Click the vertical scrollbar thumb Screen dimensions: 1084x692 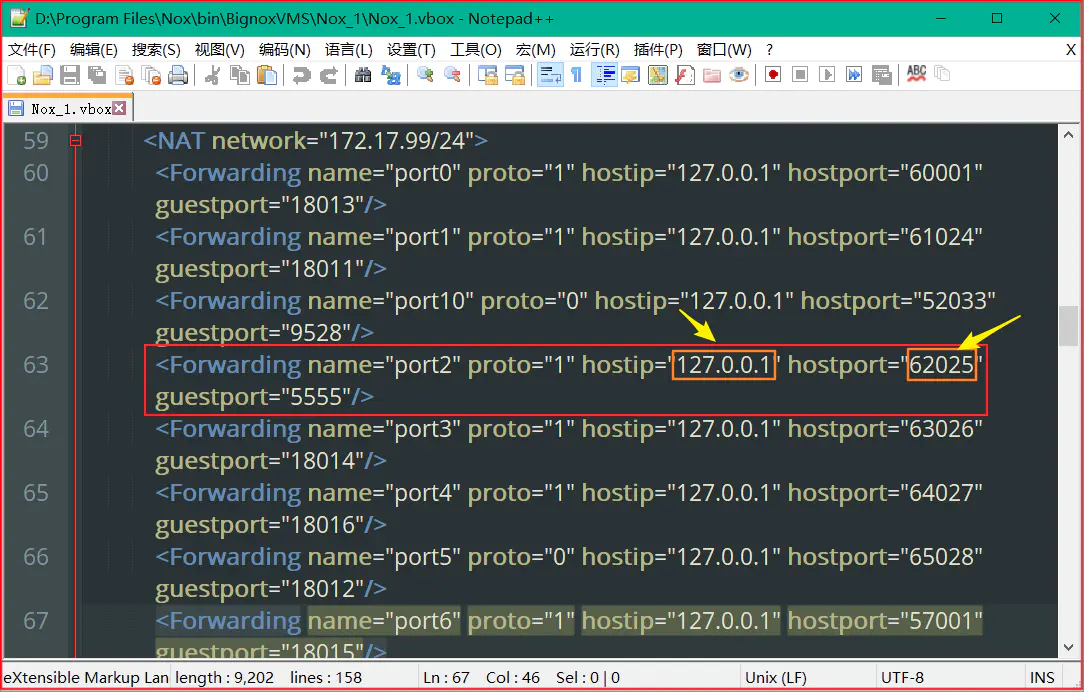pos(1067,326)
